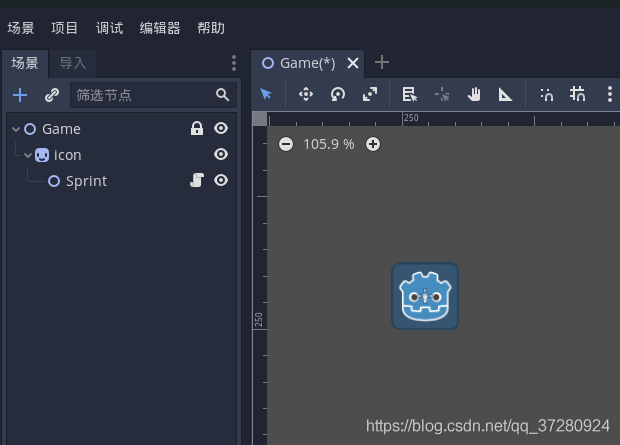620x445 pixels.
Task: Click the Sprint node's circle icon
Action: [54, 181]
